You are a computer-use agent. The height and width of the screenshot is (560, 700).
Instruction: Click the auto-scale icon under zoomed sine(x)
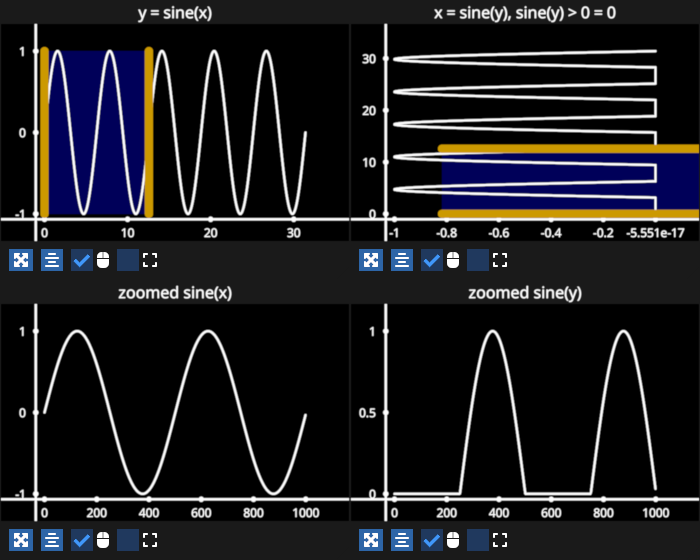pos(21,540)
